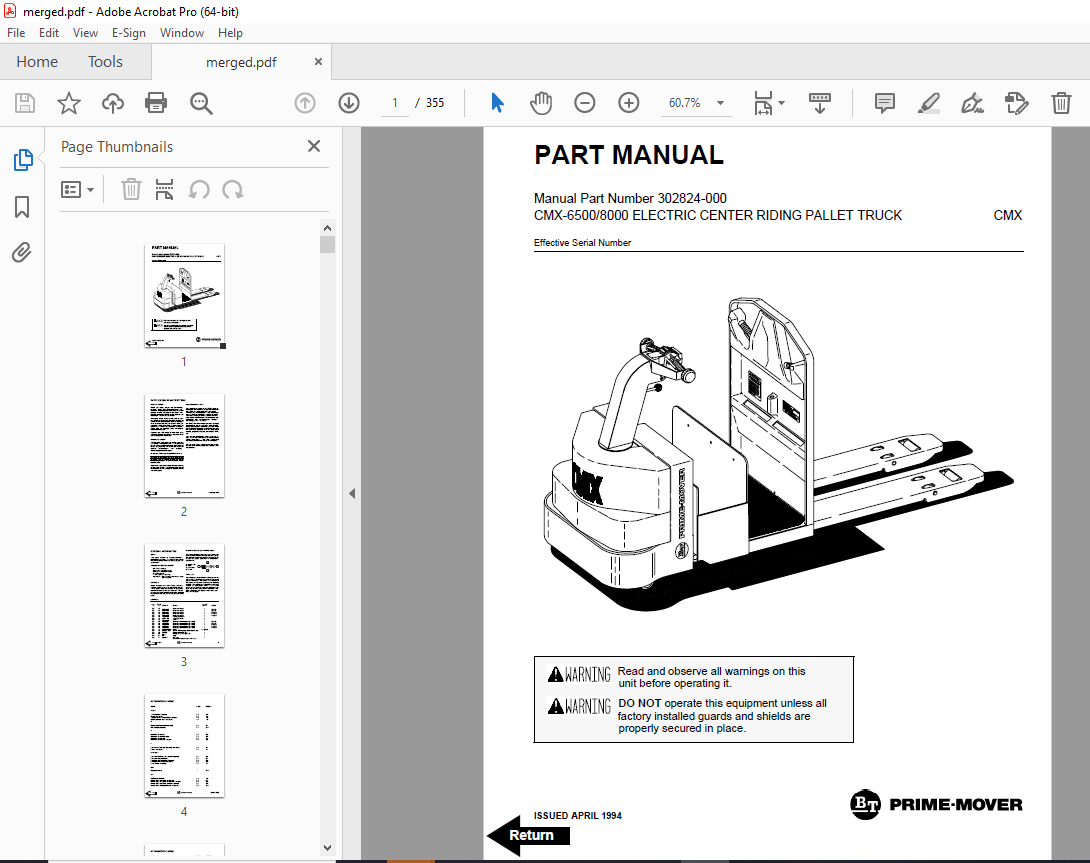Select the Highlight text tool

click(929, 103)
